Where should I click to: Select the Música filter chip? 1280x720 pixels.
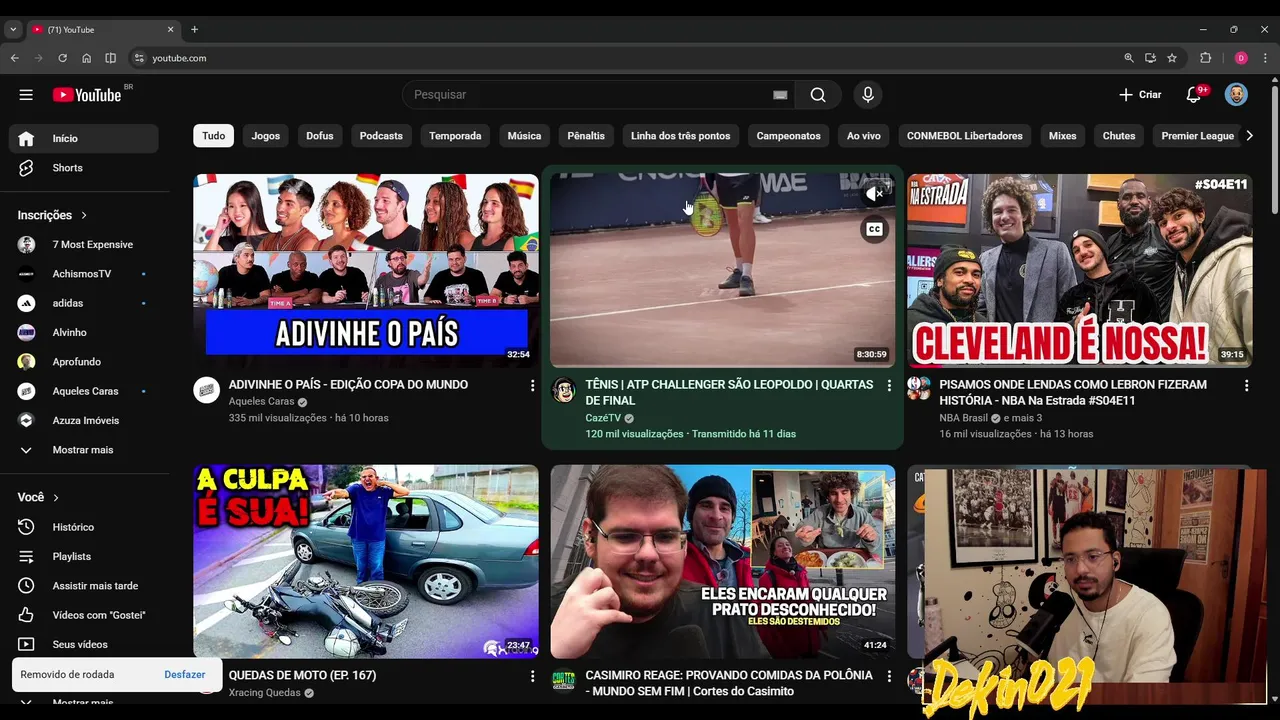click(x=524, y=136)
